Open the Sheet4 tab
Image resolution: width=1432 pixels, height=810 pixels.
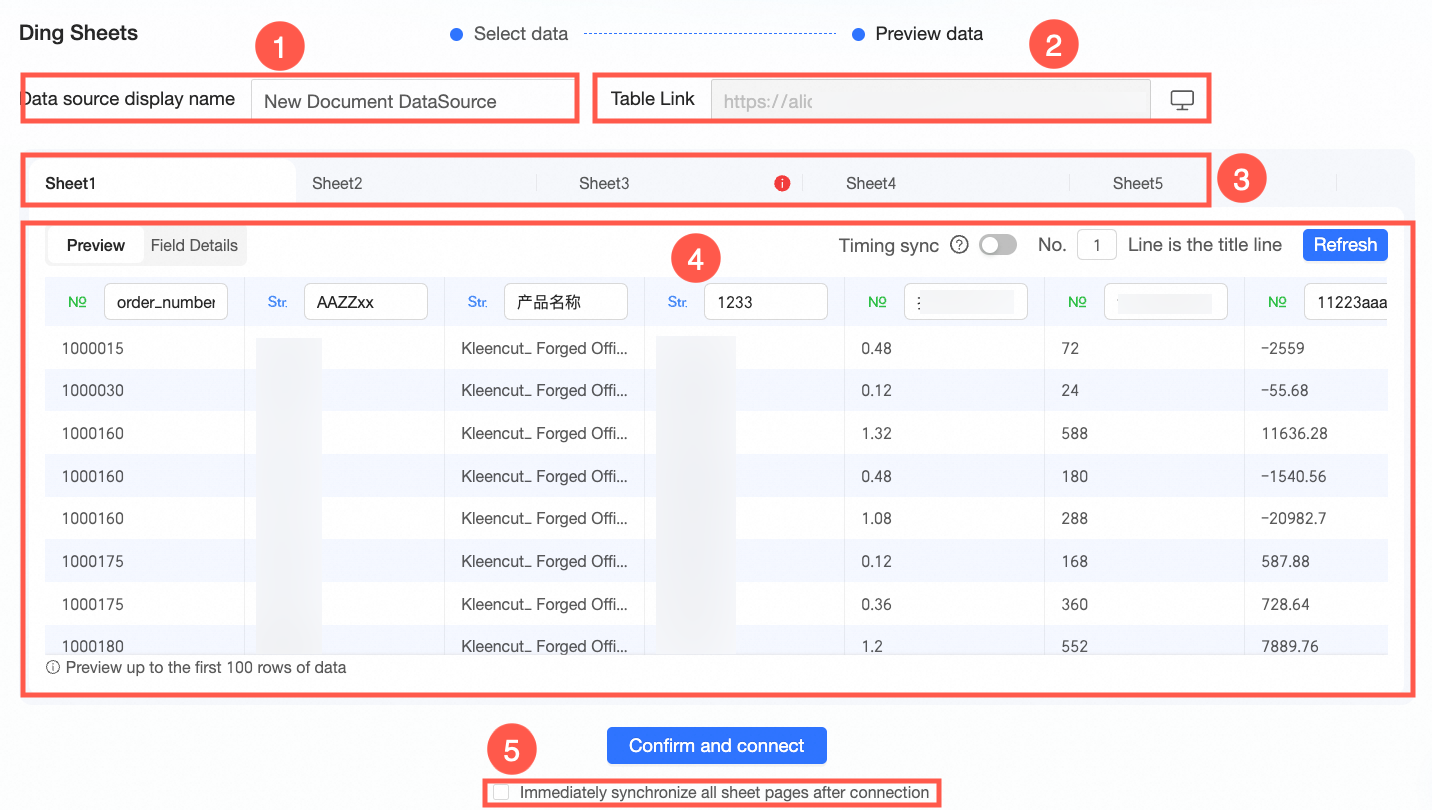click(x=871, y=183)
